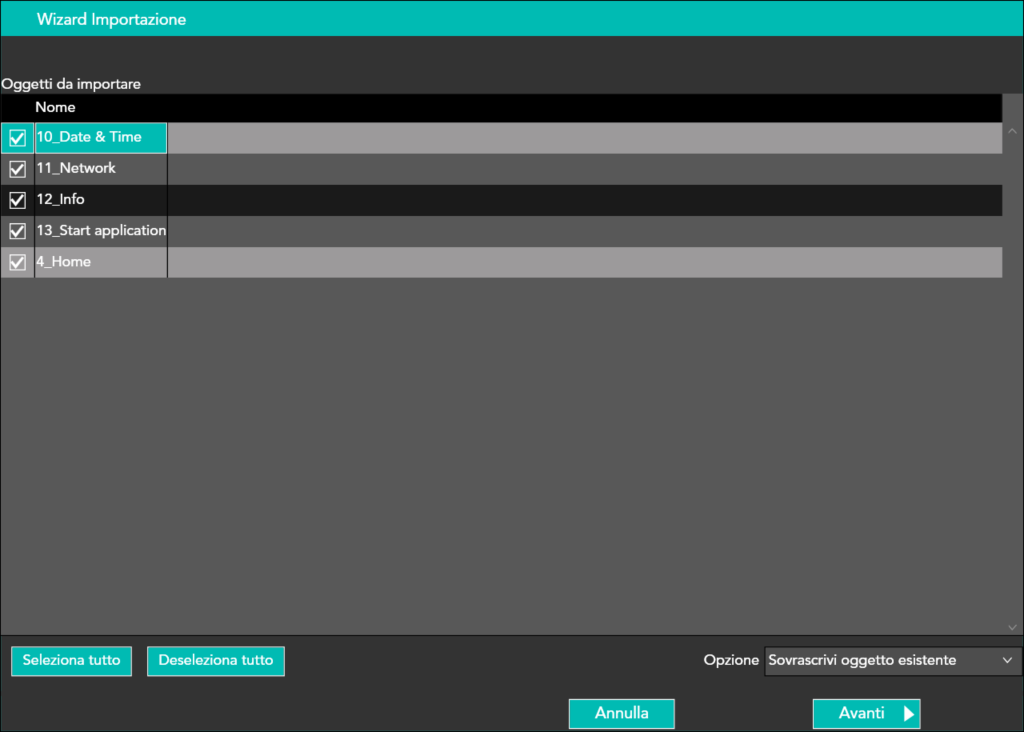Image resolution: width=1024 pixels, height=732 pixels.
Task: Click the list's vertical scrollbar track
Action: click(x=1012, y=380)
